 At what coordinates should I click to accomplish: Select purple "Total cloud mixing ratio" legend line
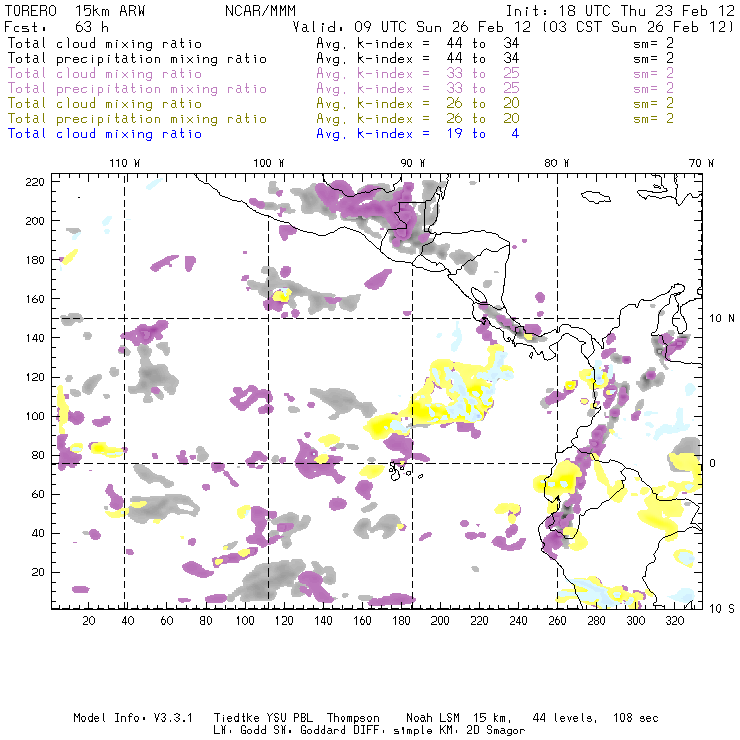(105, 74)
